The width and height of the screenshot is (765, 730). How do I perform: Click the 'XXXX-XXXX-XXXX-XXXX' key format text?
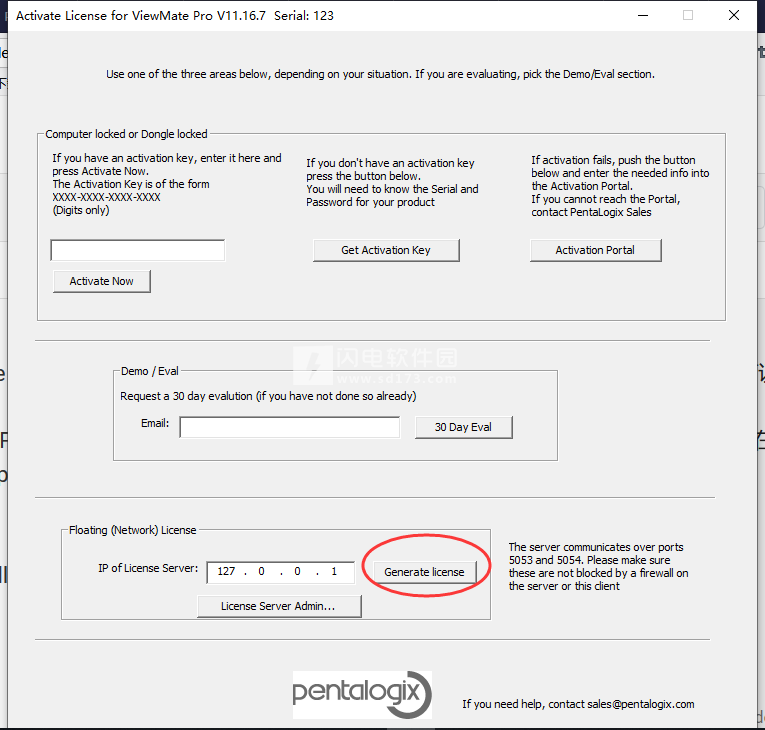[x=106, y=197]
